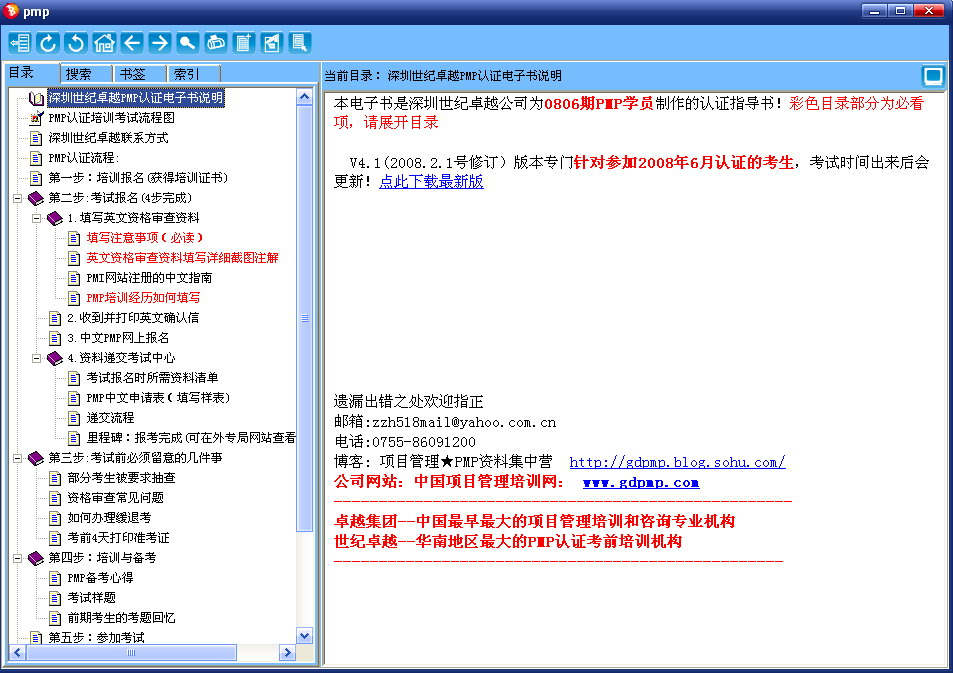
Task: Open the gdpmp.blog.sohu.com blog link
Action: pos(677,462)
